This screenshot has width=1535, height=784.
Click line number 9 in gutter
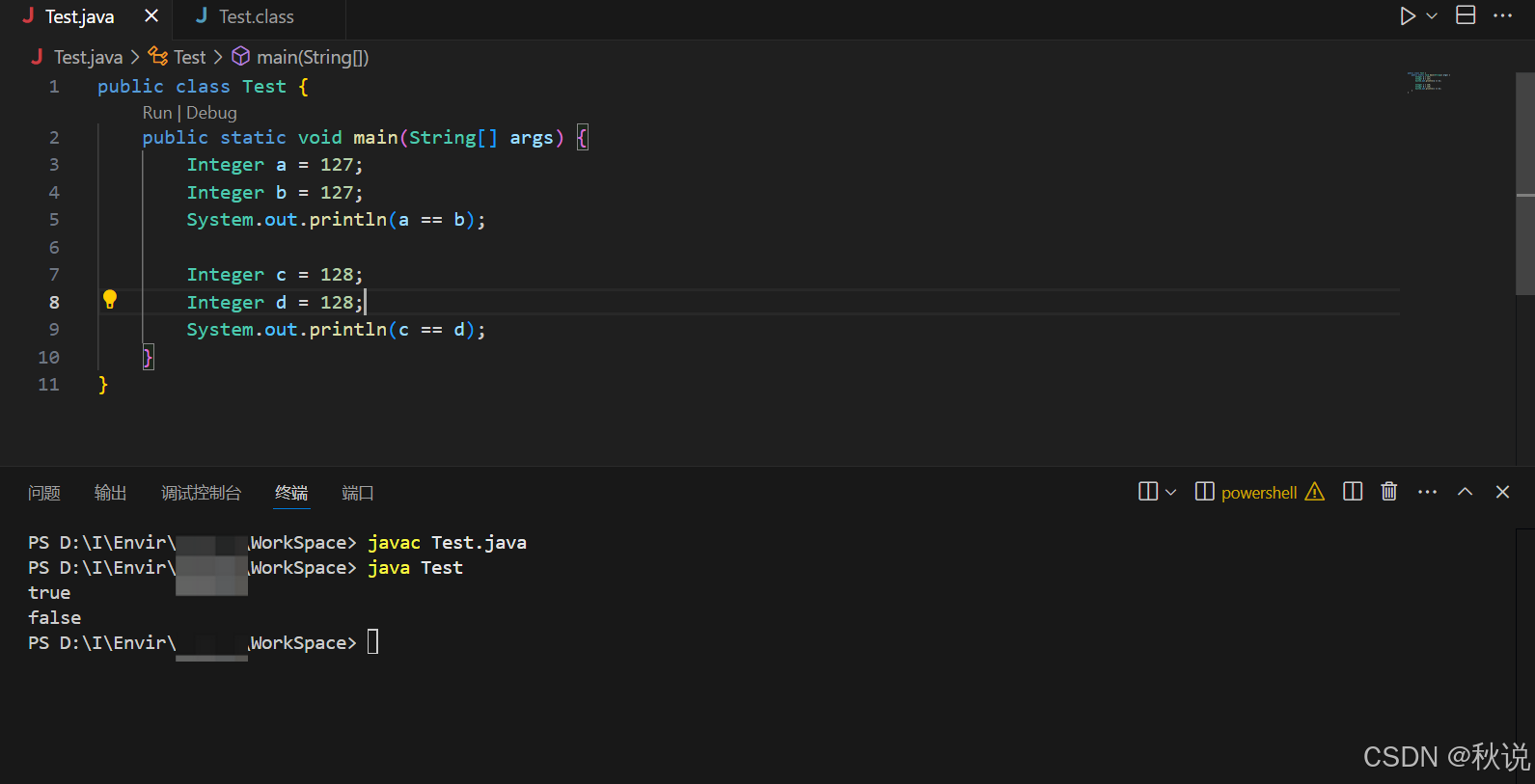click(54, 330)
